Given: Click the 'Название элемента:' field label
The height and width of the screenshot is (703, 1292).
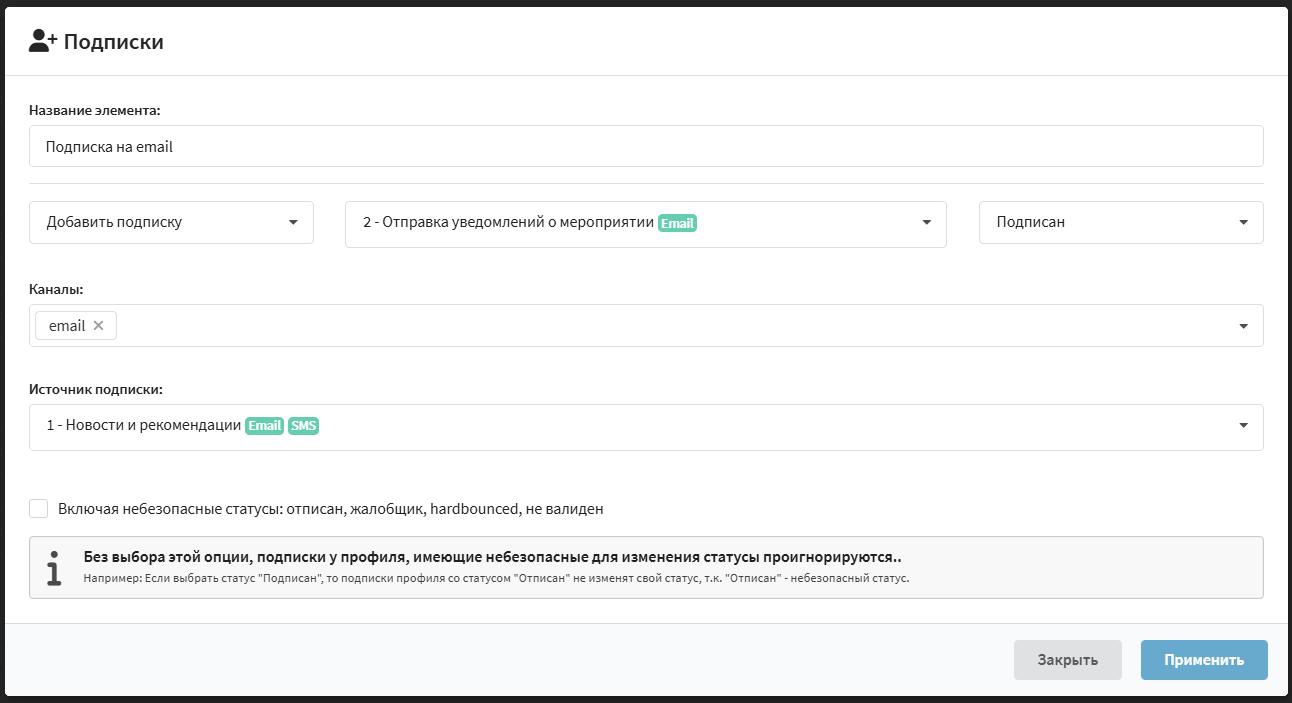Looking at the screenshot, I should (95, 110).
